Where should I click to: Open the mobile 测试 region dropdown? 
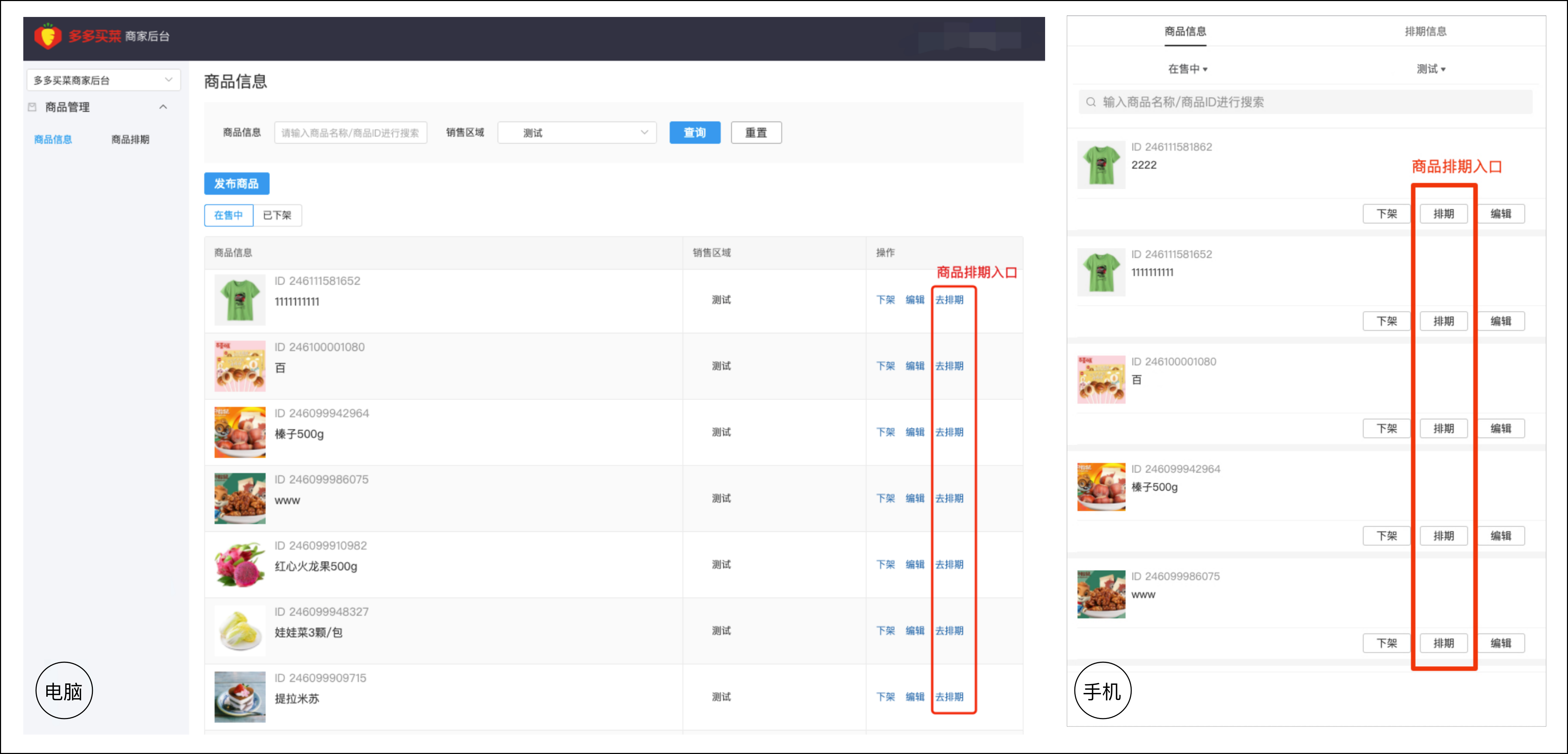click(1431, 69)
